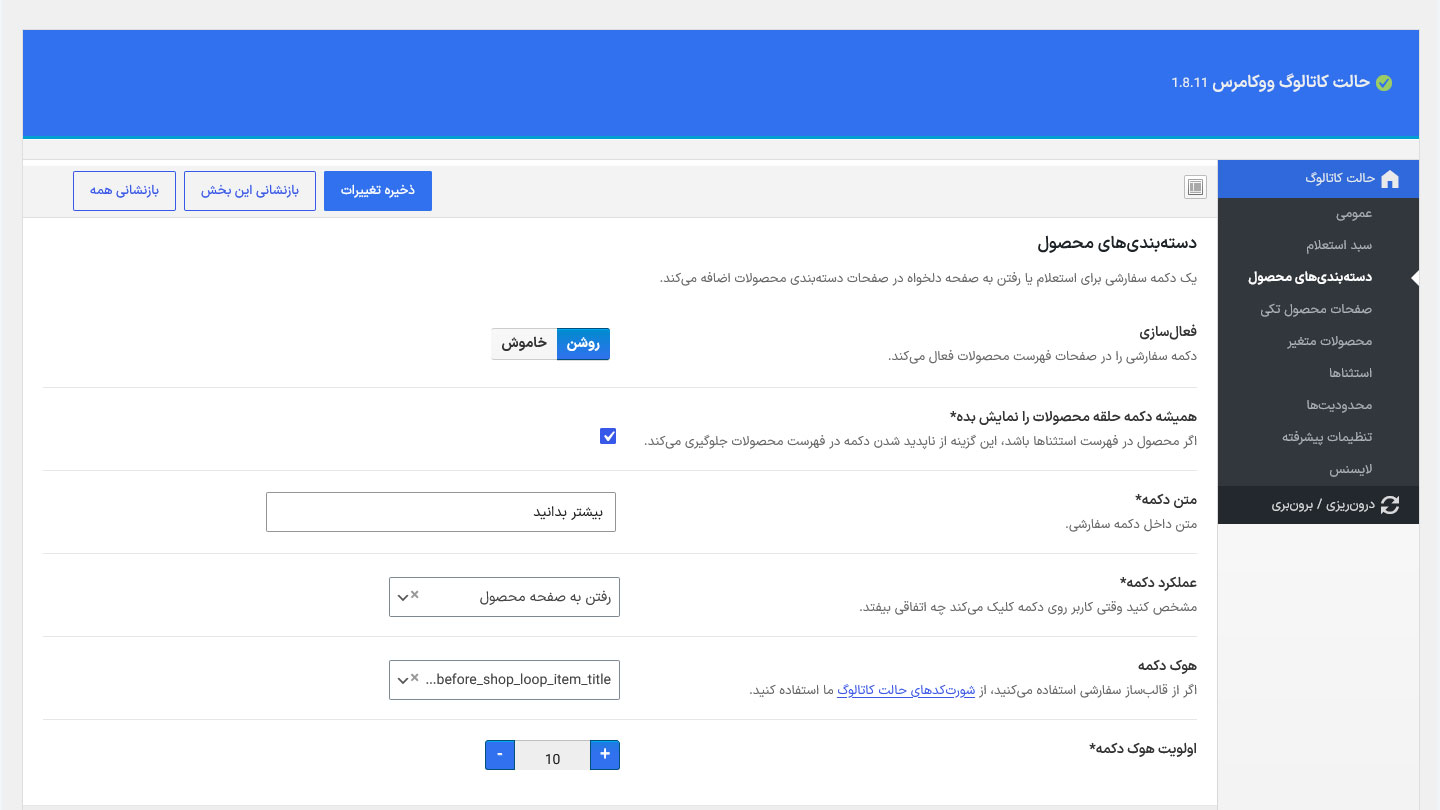Click the refresh icon beside درون‌ریزی / برون‌بری

(x=1389, y=505)
